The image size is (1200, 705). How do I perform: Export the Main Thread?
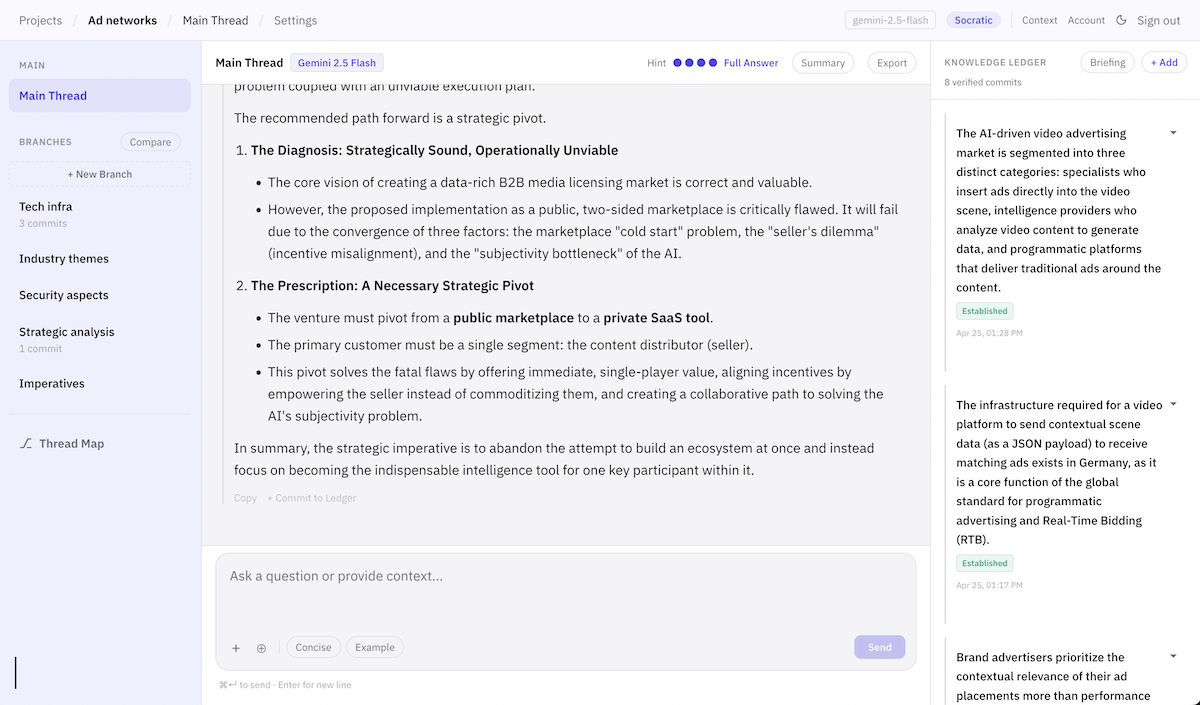point(890,62)
